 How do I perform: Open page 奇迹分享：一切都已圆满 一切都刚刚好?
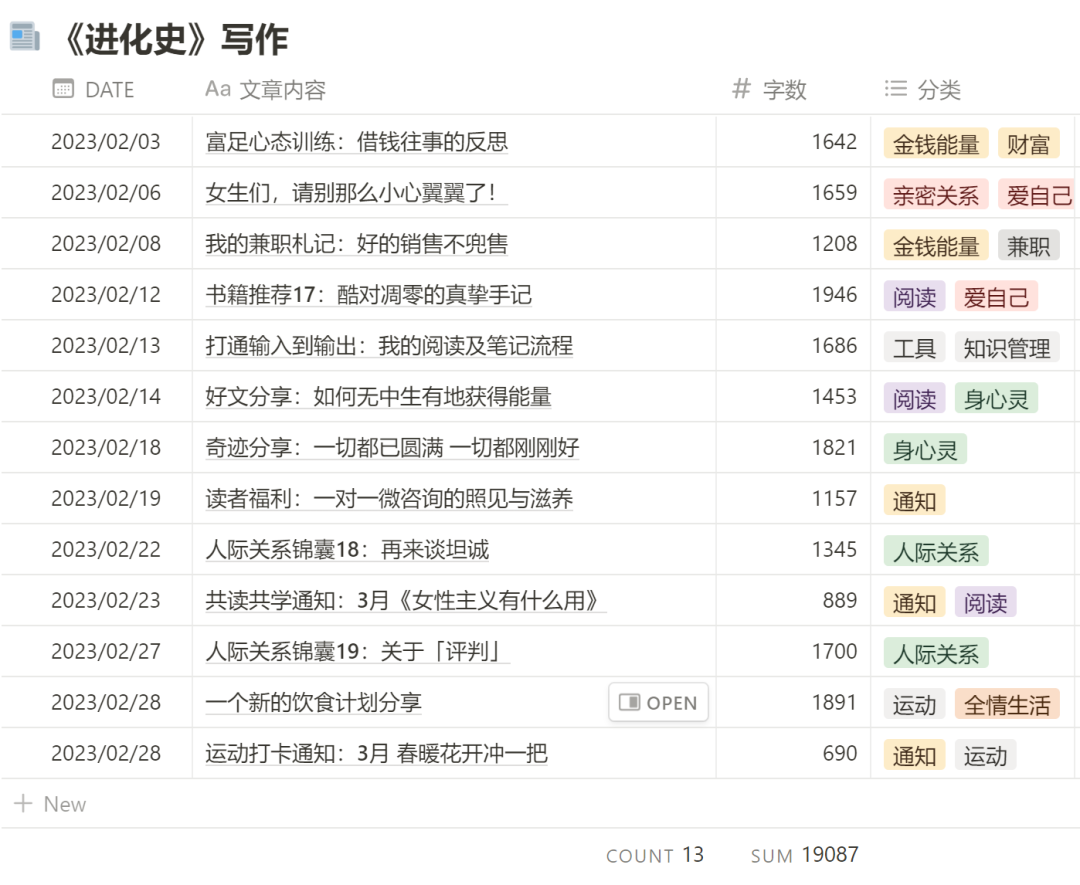[x=393, y=448]
